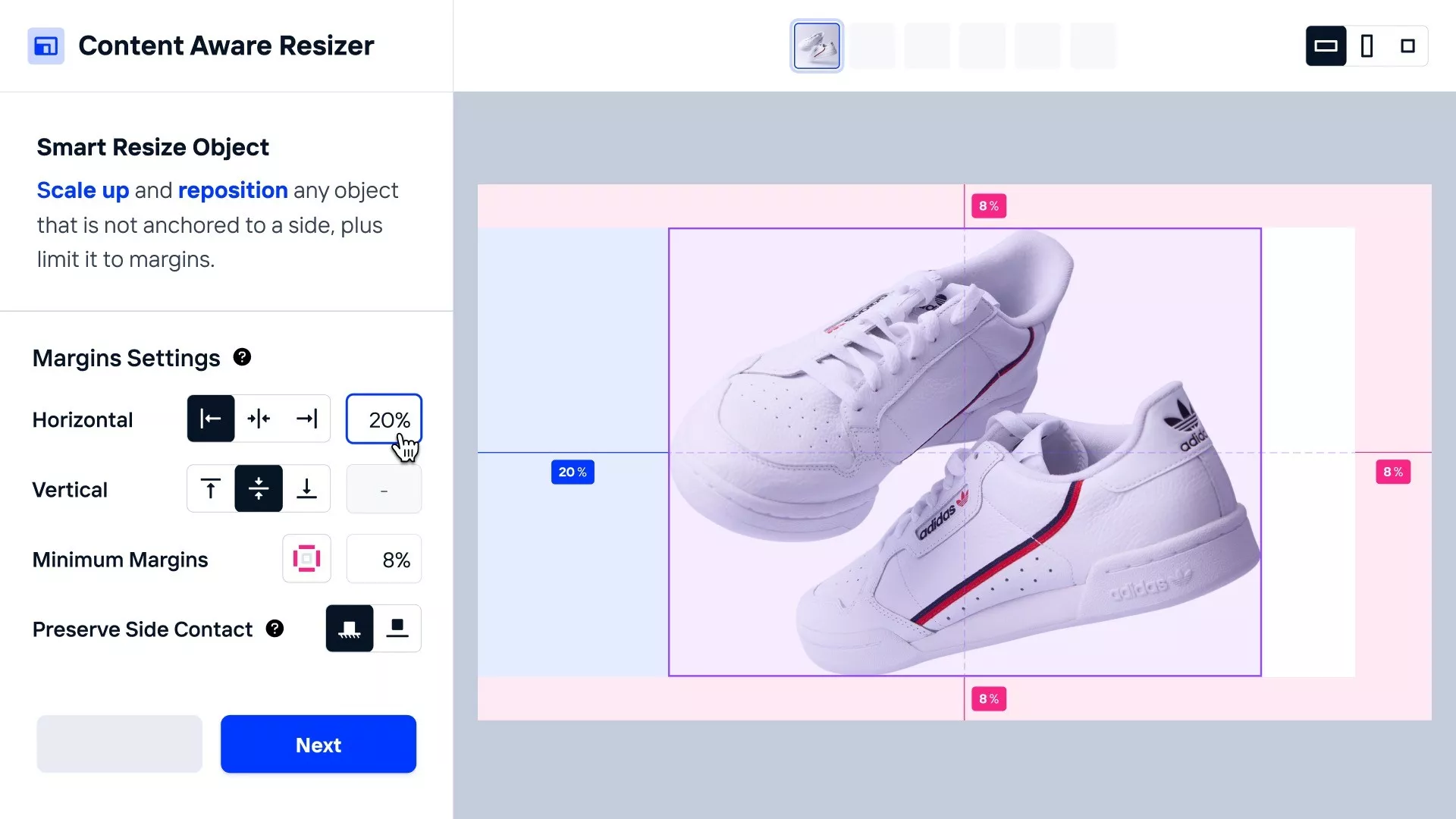Edit the minimum margins 8% field
This screenshot has height=819, width=1456.
click(384, 559)
